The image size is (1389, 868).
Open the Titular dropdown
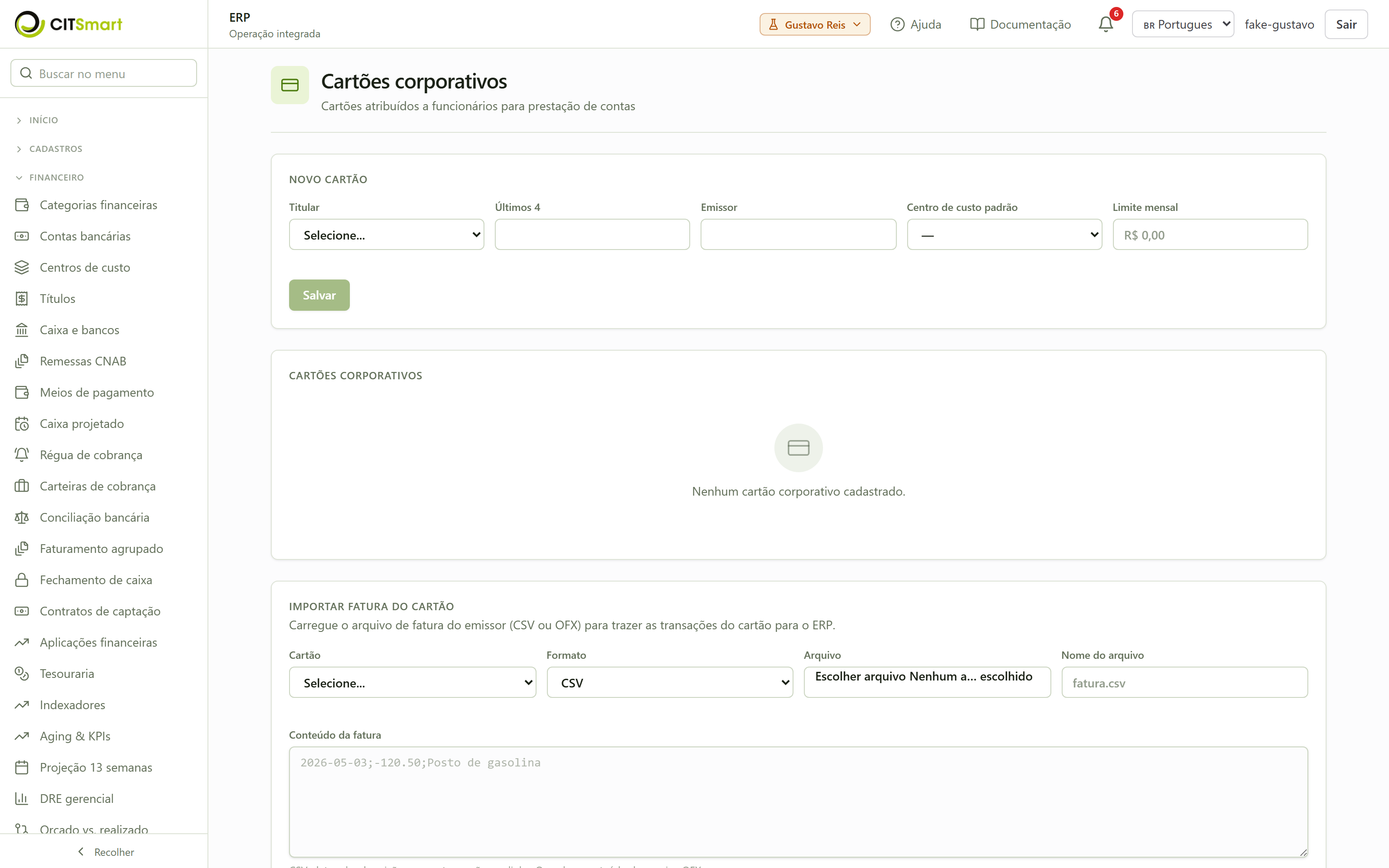click(386, 234)
